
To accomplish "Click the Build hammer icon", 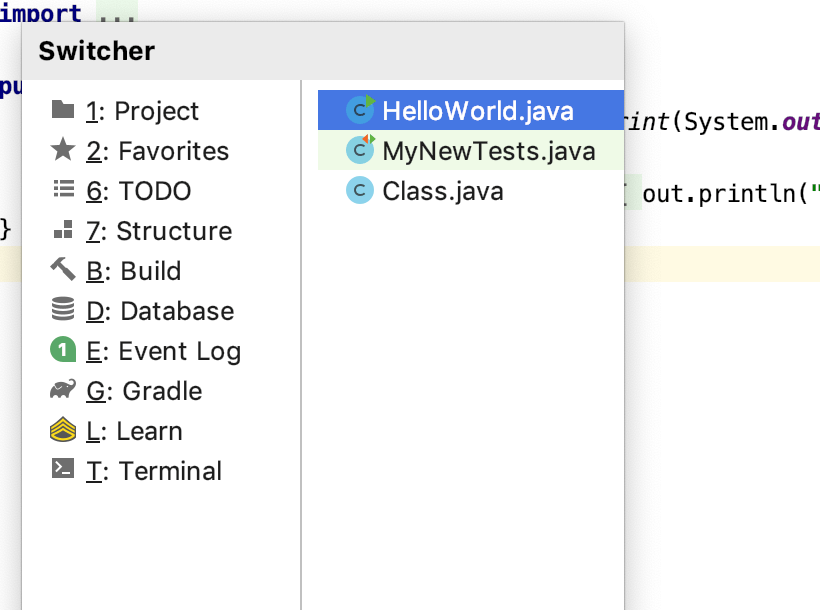I will tap(63, 269).
